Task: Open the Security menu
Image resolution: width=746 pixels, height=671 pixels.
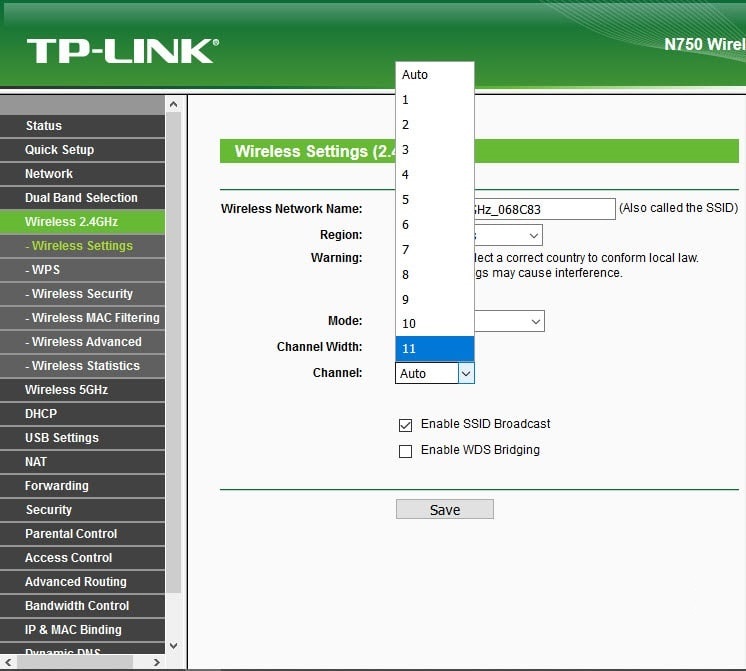Action: point(82,510)
